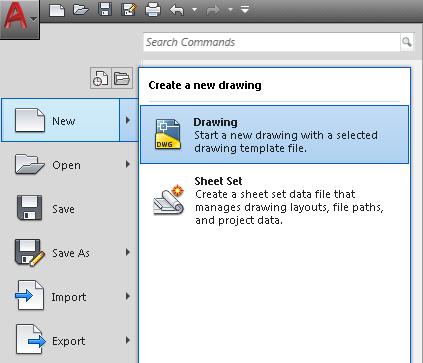Expand the New submenu arrow

click(x=129, y=120)
